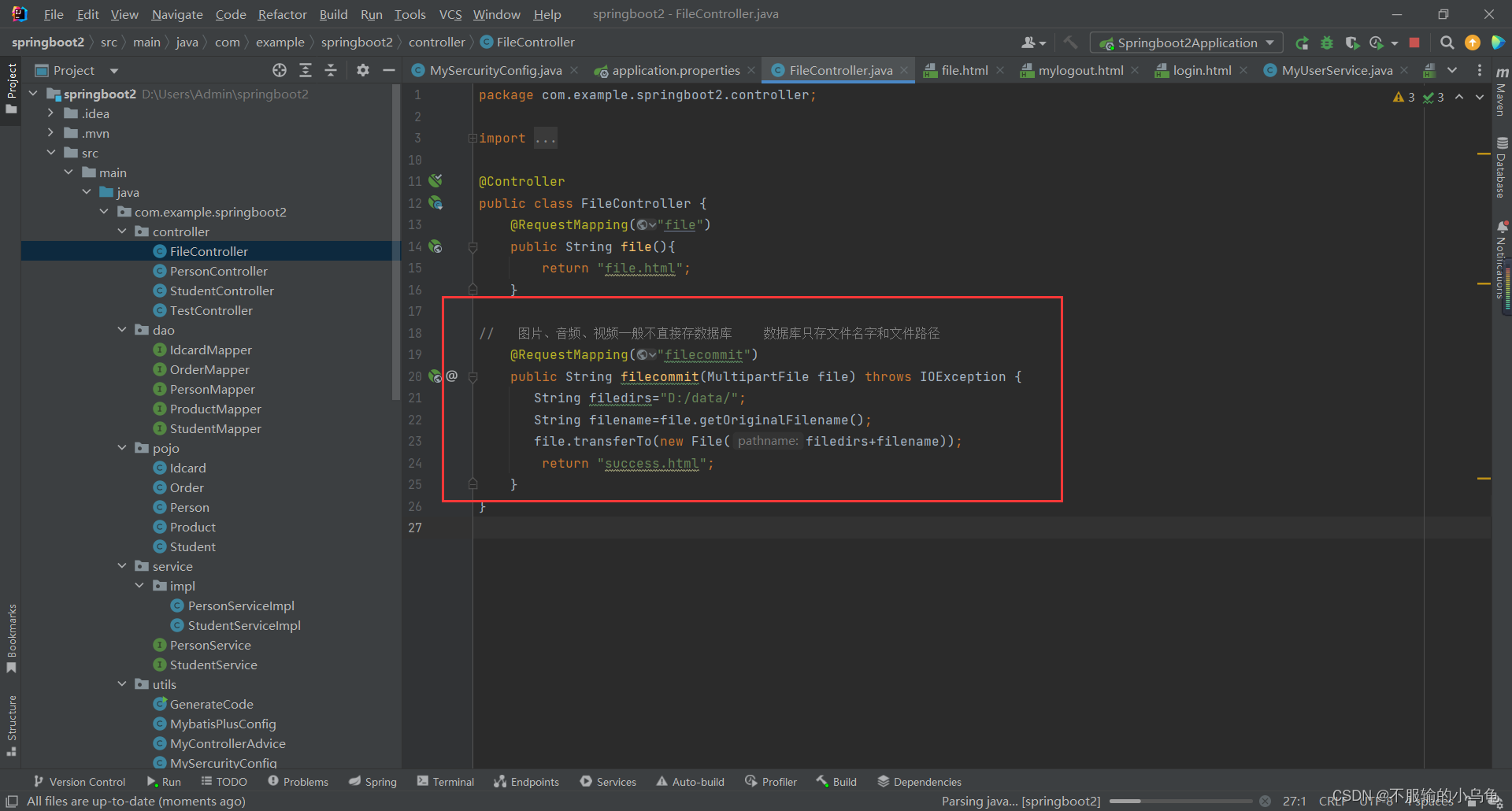Collapse the dao folder
The image size is (1512, 811).
coord(122,330)
